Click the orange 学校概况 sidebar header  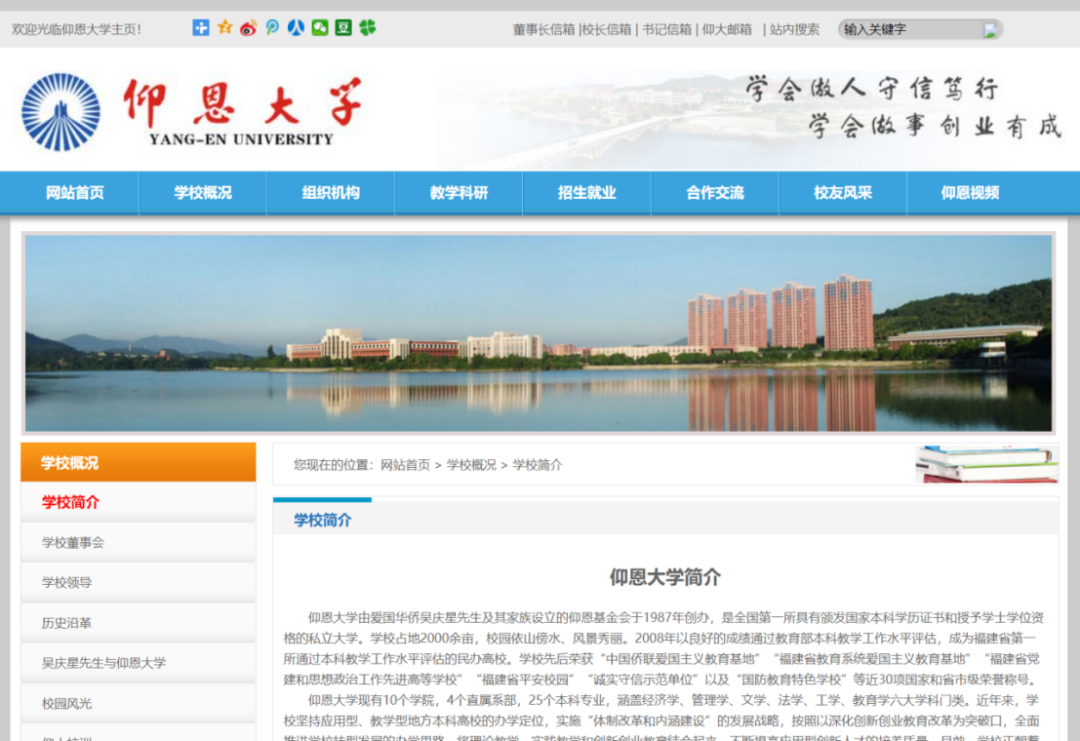138,462
